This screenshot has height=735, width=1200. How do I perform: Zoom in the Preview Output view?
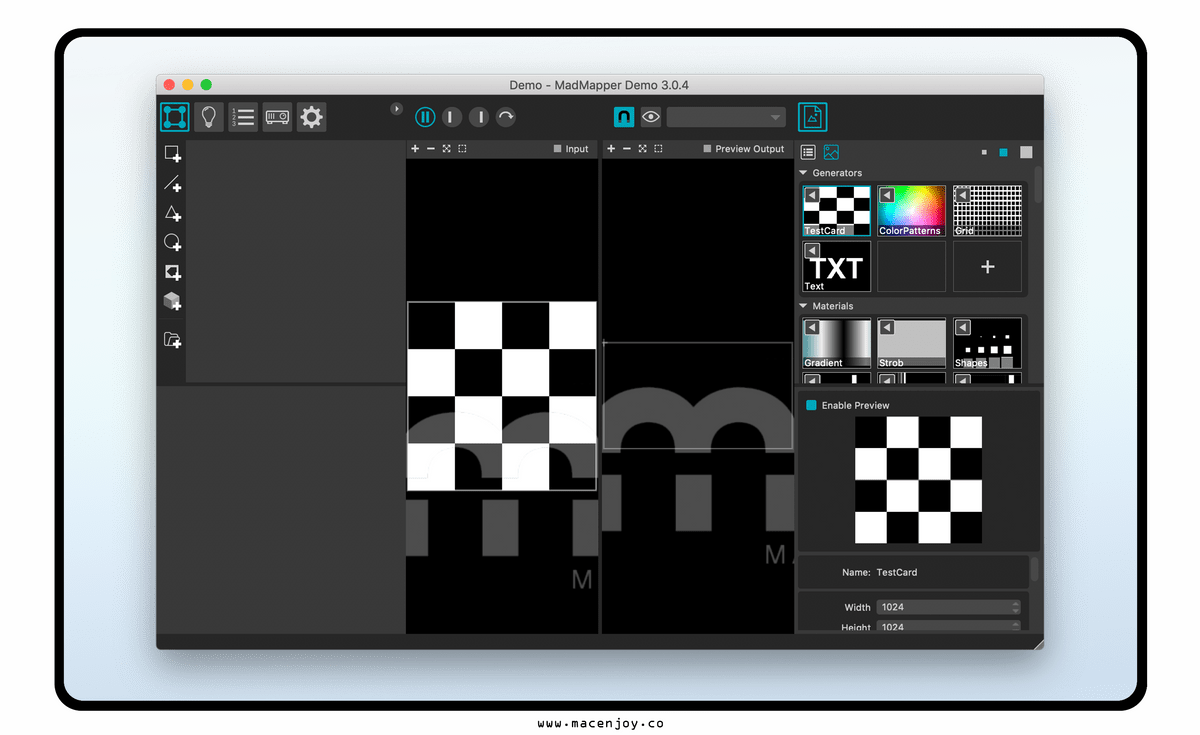pos(611,149)
